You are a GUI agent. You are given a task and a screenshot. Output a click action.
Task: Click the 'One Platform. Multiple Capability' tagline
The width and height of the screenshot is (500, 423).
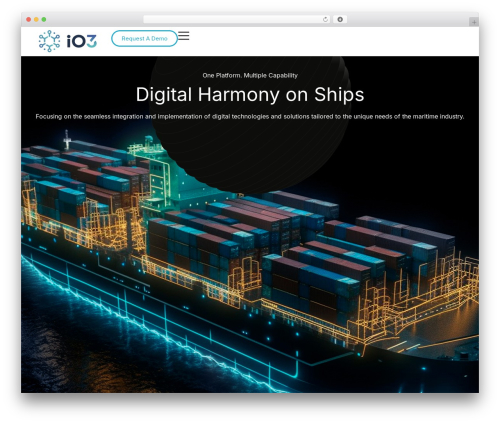tap(250, 75)
